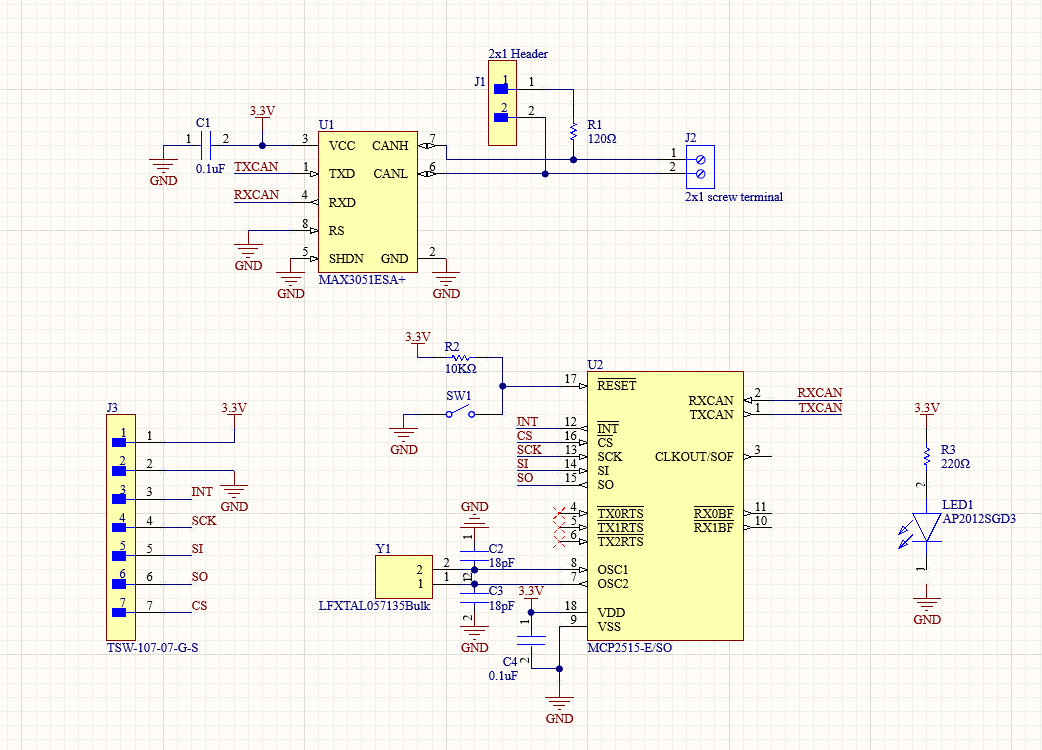Screen dimensions: 1042x750
Task: Click the no-connect cross on TX0RTS pin
Action: point(559,513)
